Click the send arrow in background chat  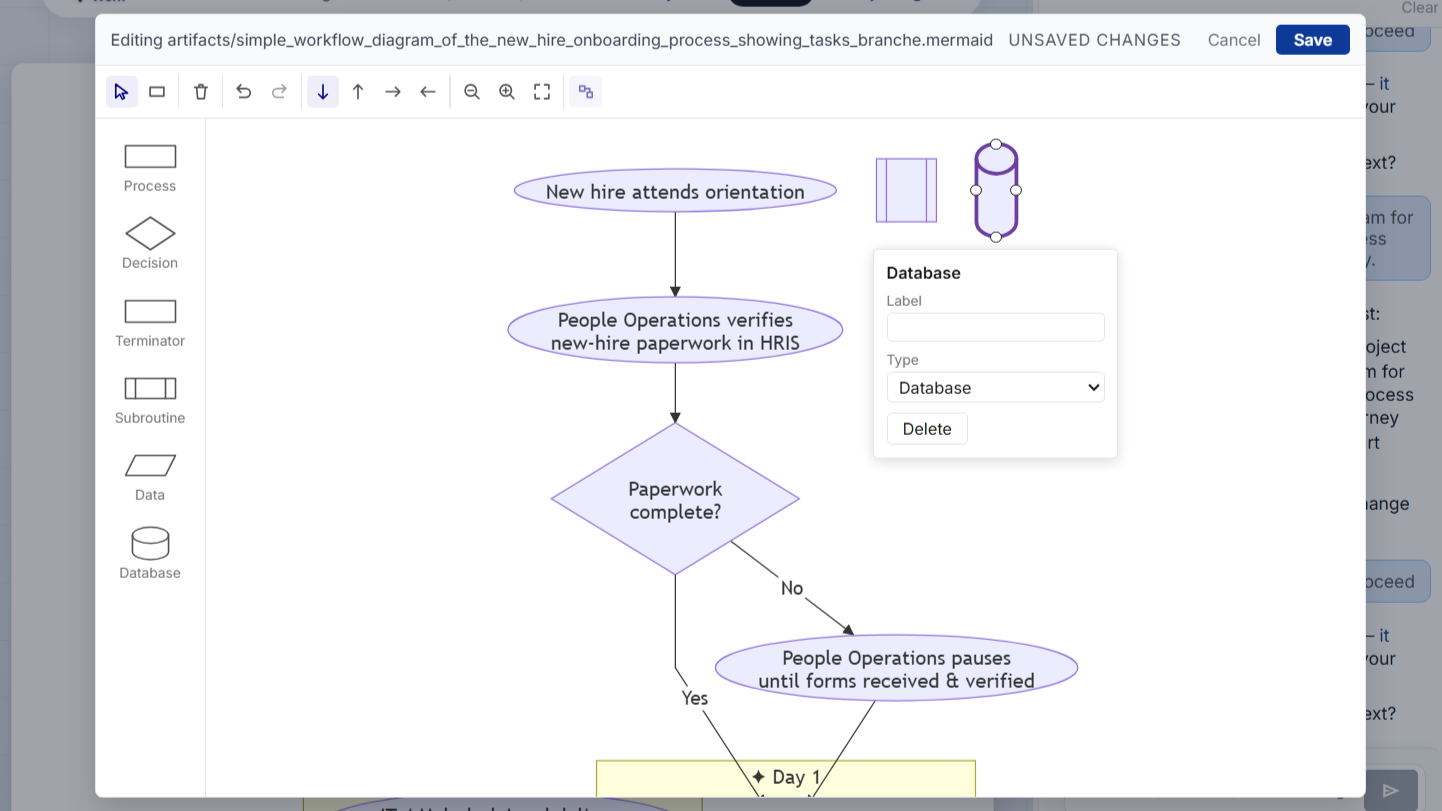[x=1391, y=790]
